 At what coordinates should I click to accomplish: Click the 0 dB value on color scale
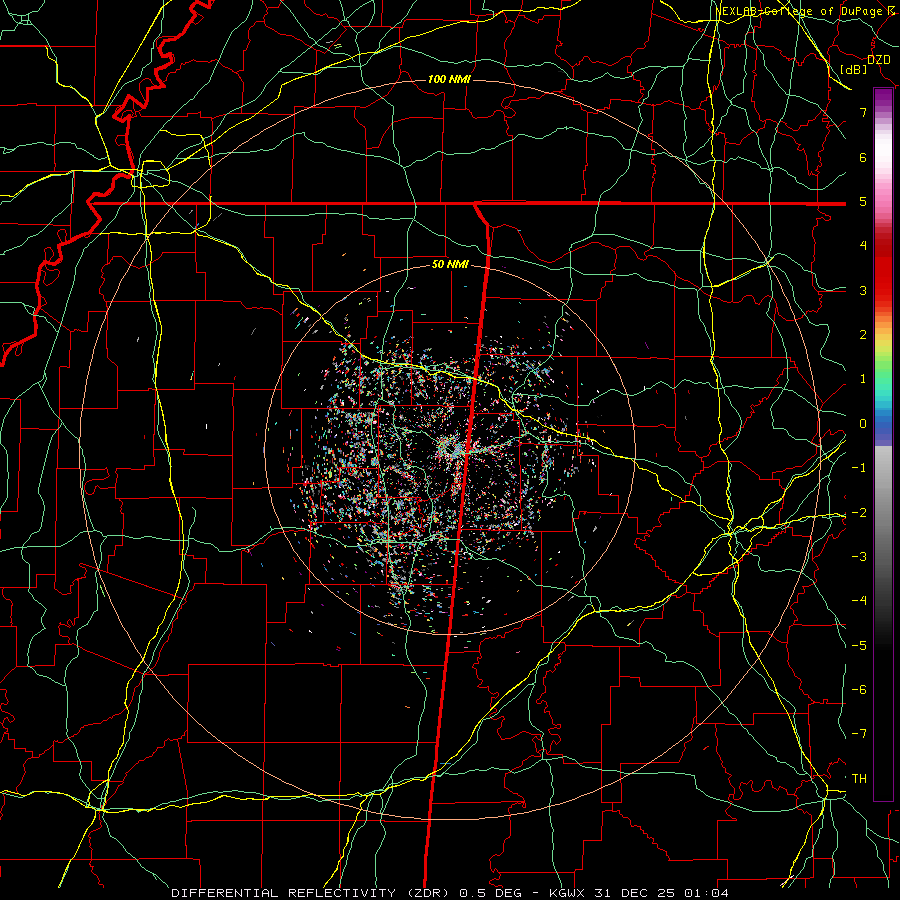point(863,424)
